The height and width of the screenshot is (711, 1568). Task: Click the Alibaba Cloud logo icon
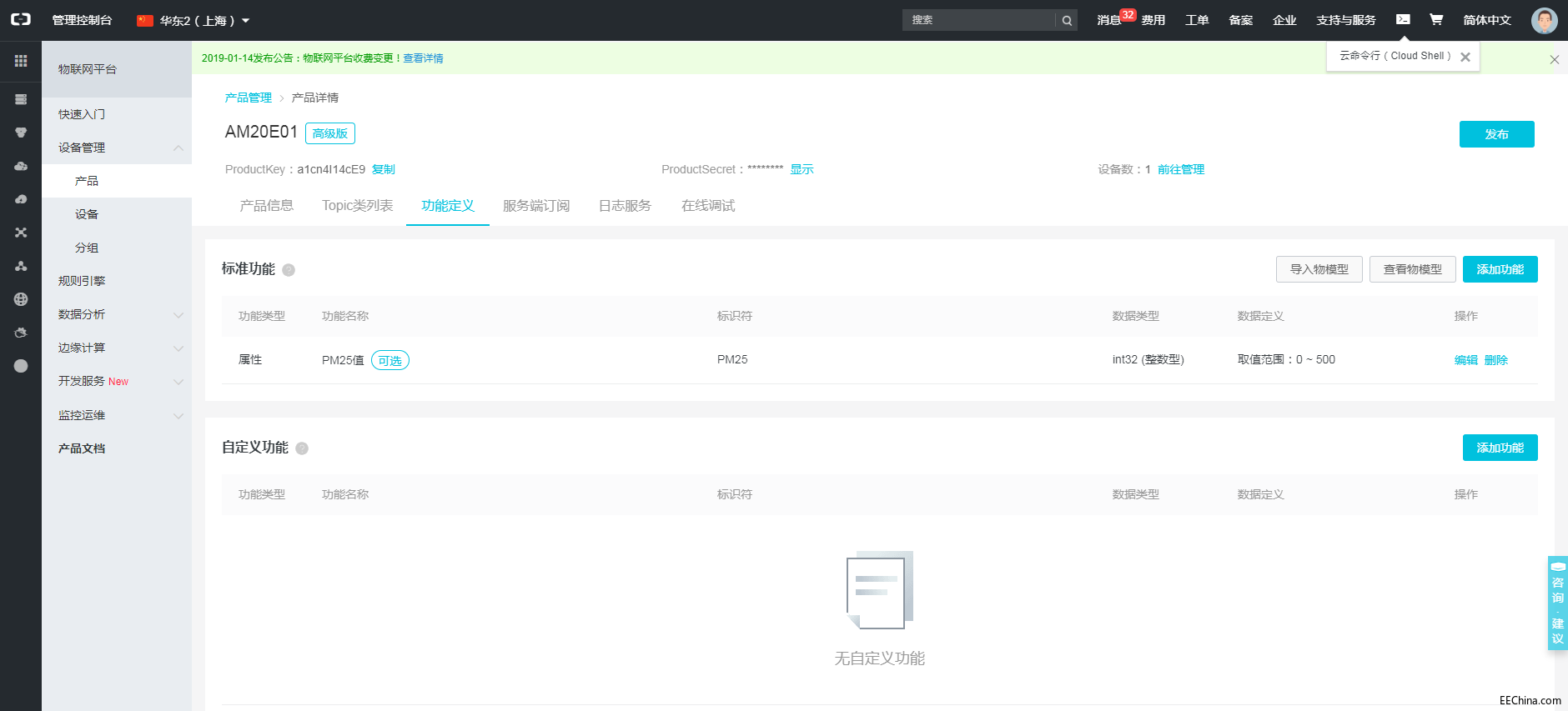[21, 19]
